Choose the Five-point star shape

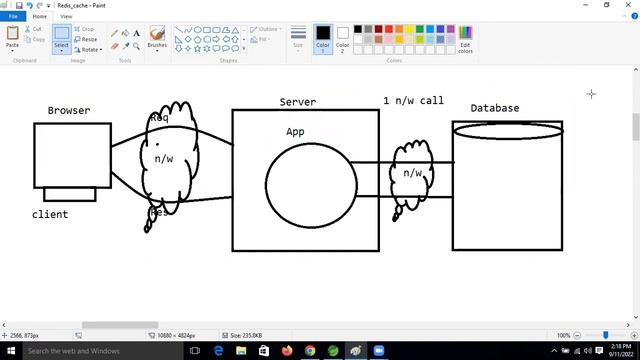(197, 49)
